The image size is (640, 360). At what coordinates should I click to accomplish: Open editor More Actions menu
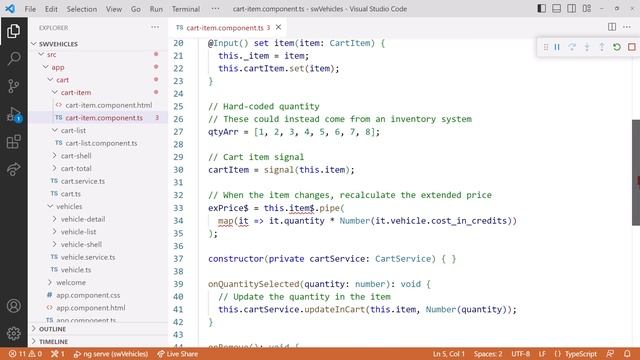627,27
